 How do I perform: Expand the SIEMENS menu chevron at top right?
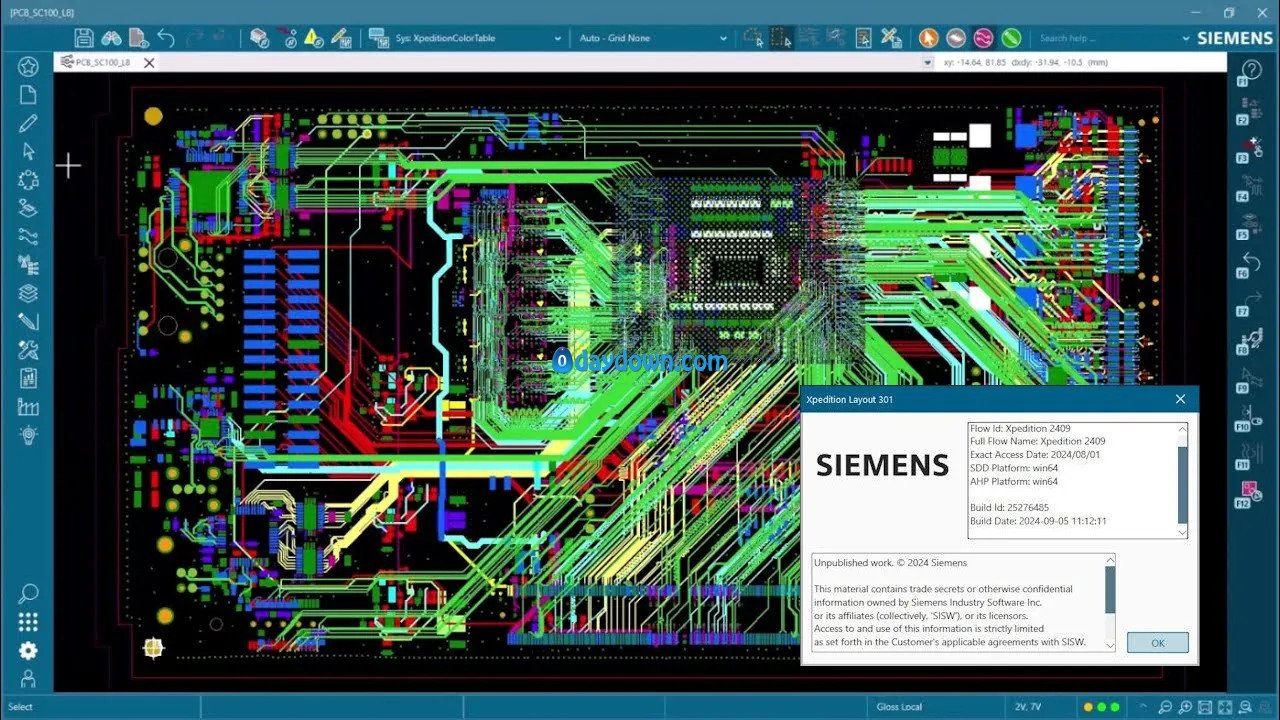1188,38
